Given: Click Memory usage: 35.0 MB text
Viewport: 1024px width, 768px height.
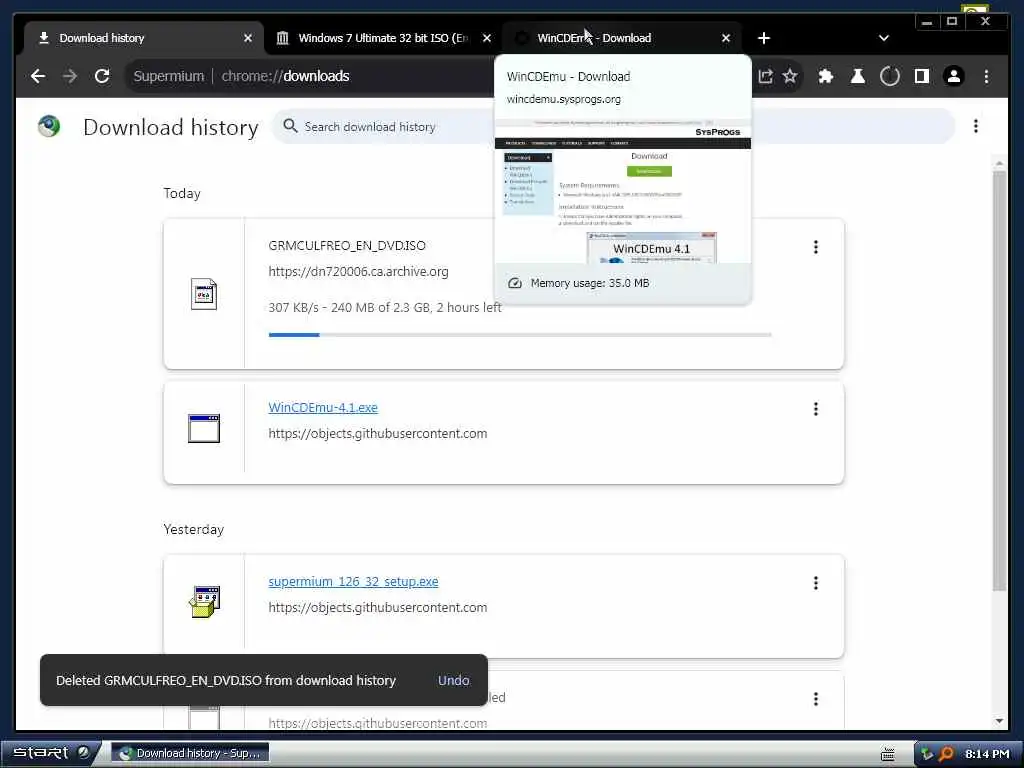Looking at the screenshot, I should tap(590, 283).
